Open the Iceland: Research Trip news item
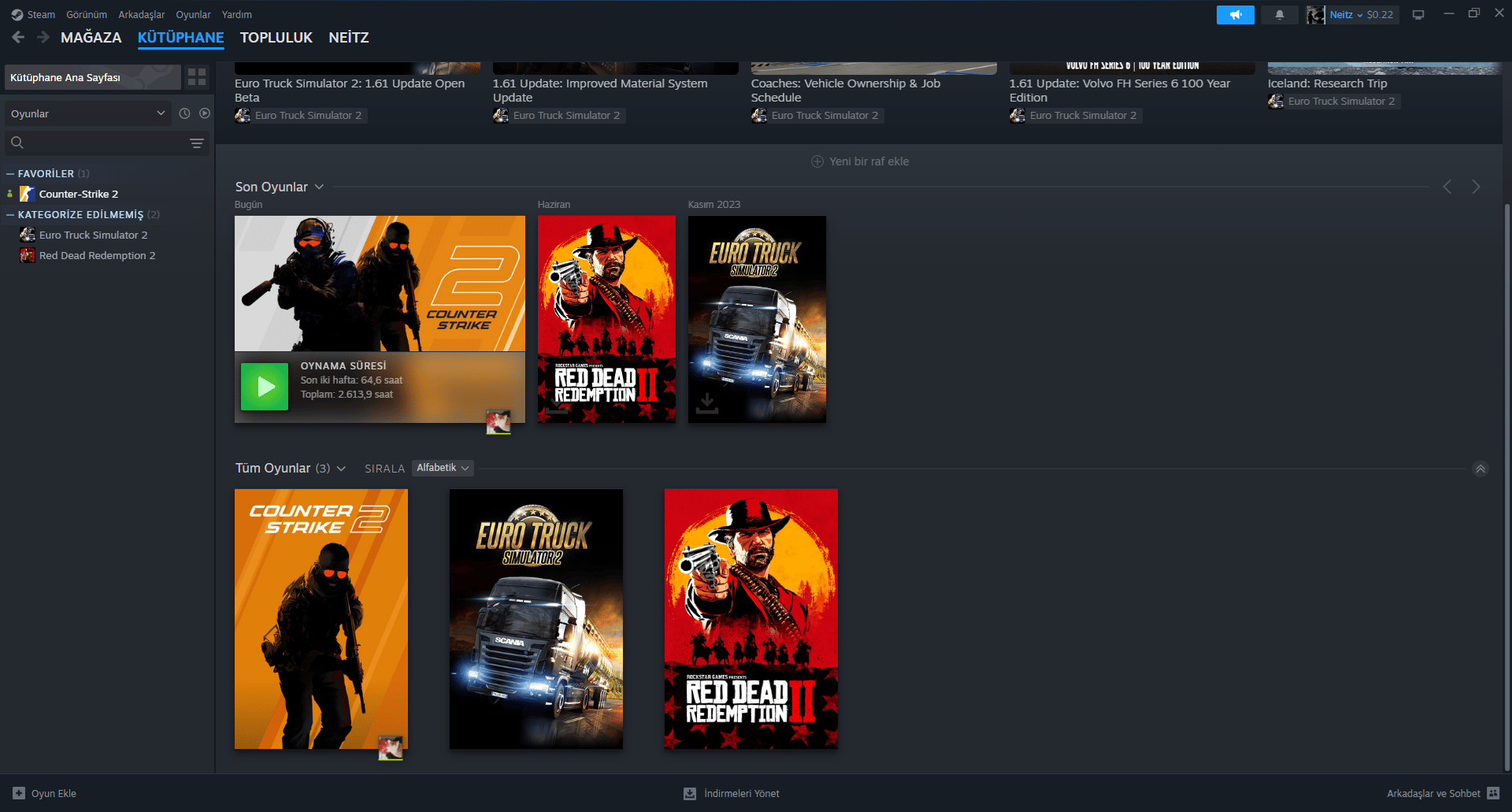Screen dimensions: 1512x812 1328,83
